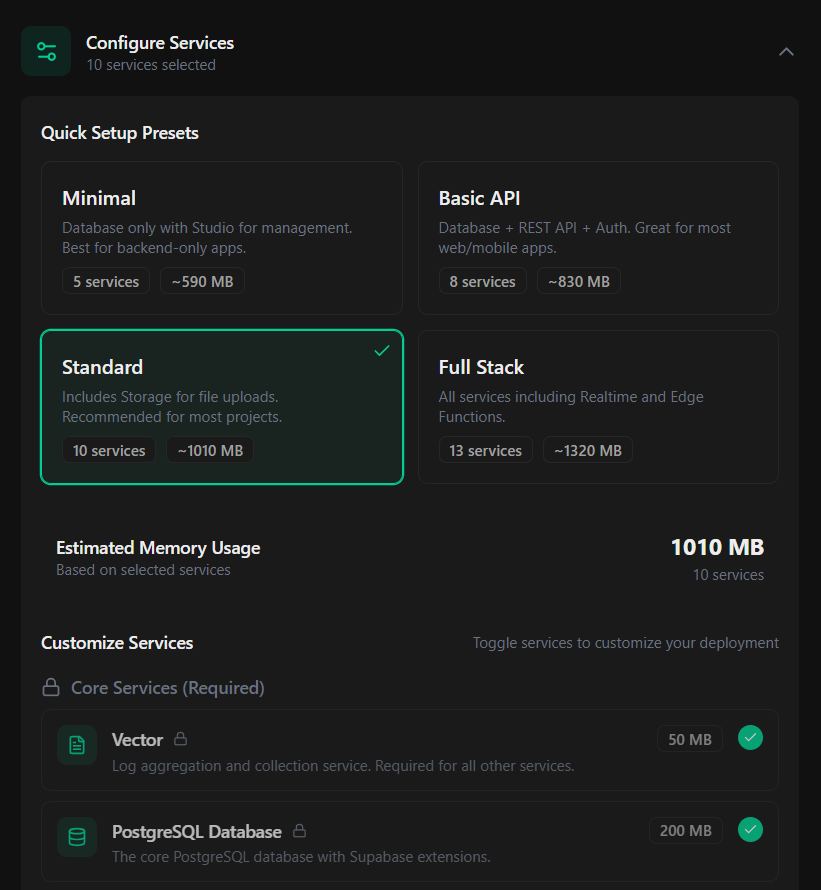Click the 5 services Minimal badge
The image size is (821, 890).
[106, 281]
